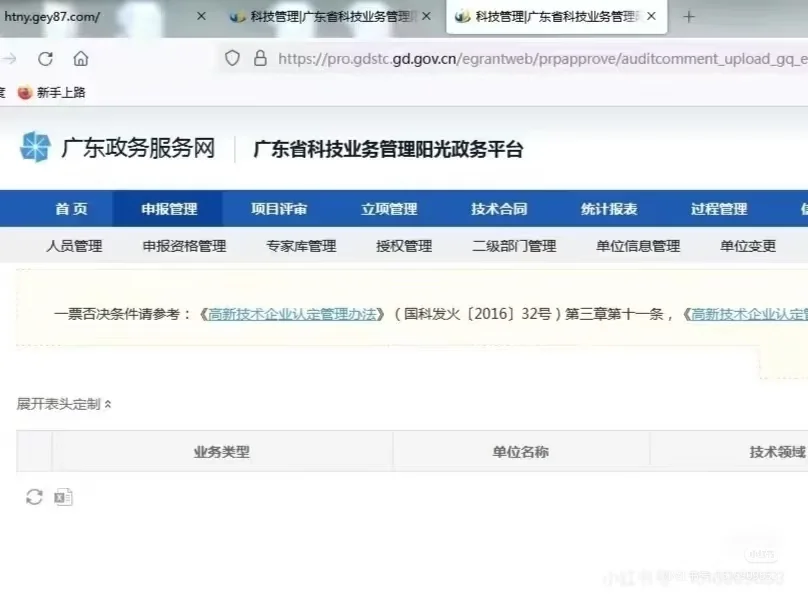This screenshot has width=808, height=606.
Task: Select 专家库管理 in the submenu
Action: [302, 245]
